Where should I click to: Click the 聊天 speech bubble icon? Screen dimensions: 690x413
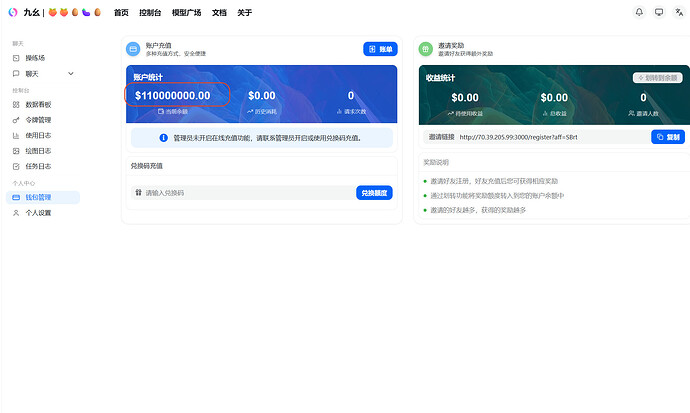(16, 73)
